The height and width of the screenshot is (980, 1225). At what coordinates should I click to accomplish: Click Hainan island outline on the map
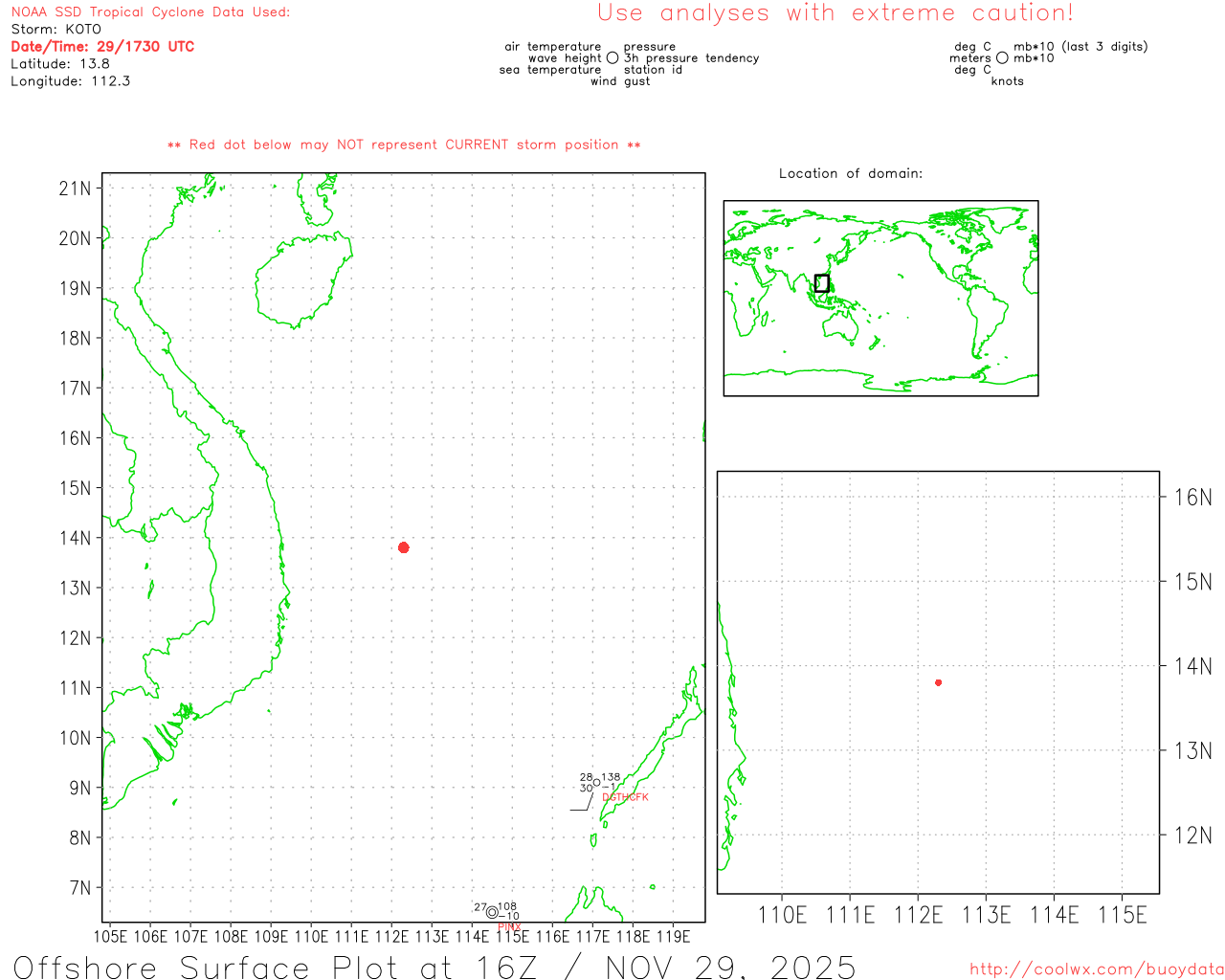pyautogui.click(x=301, y=278)
